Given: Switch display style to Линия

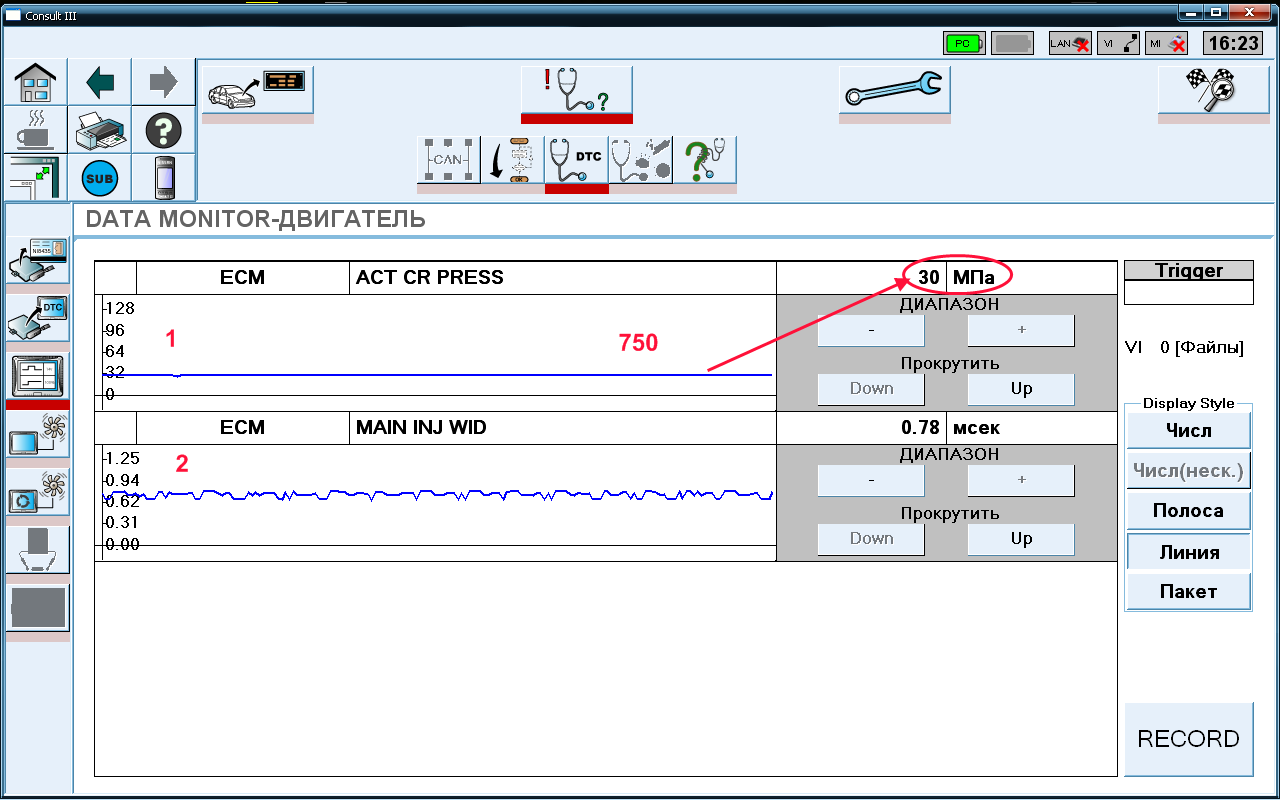Looking at the screenshot, I should pyautogui.click(x=1189, y=551).
